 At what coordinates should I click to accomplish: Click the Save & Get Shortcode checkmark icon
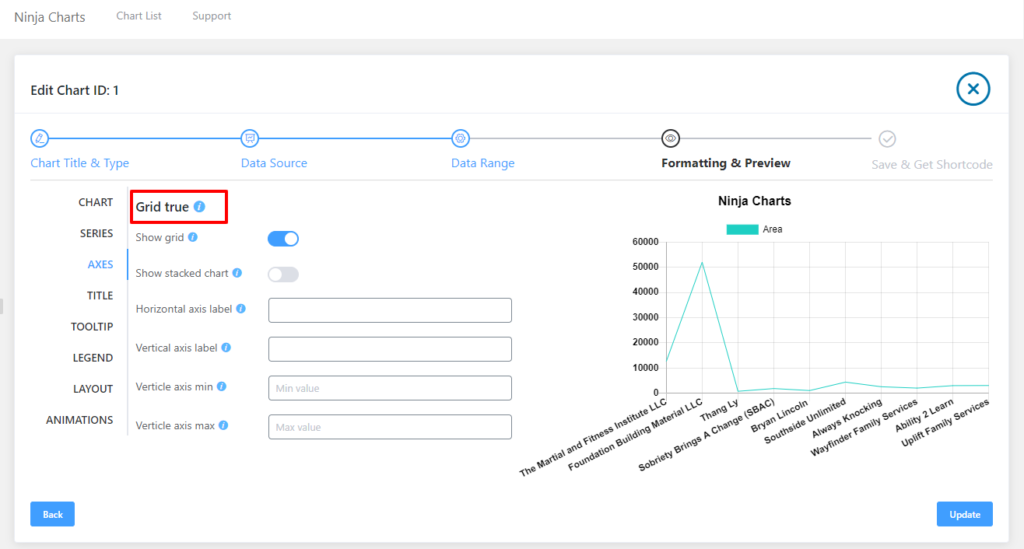tap(887, 139)
